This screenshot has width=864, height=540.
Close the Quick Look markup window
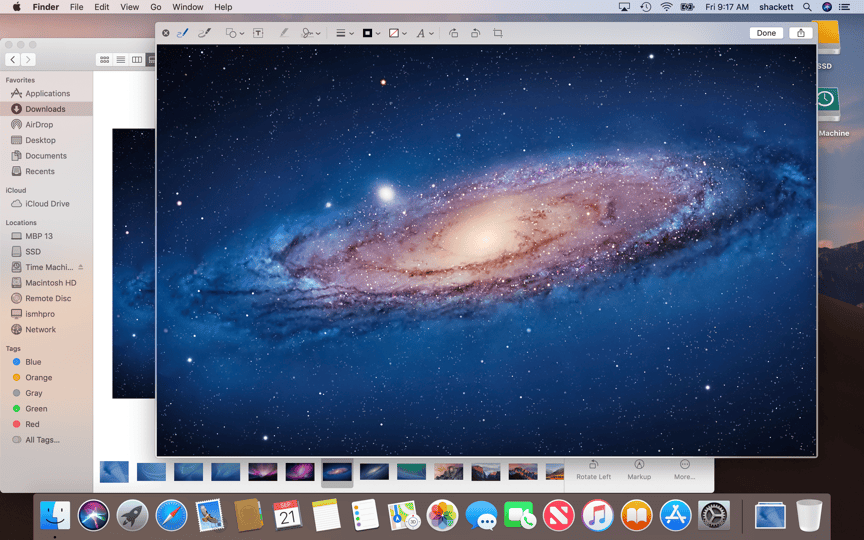point(165,33)
